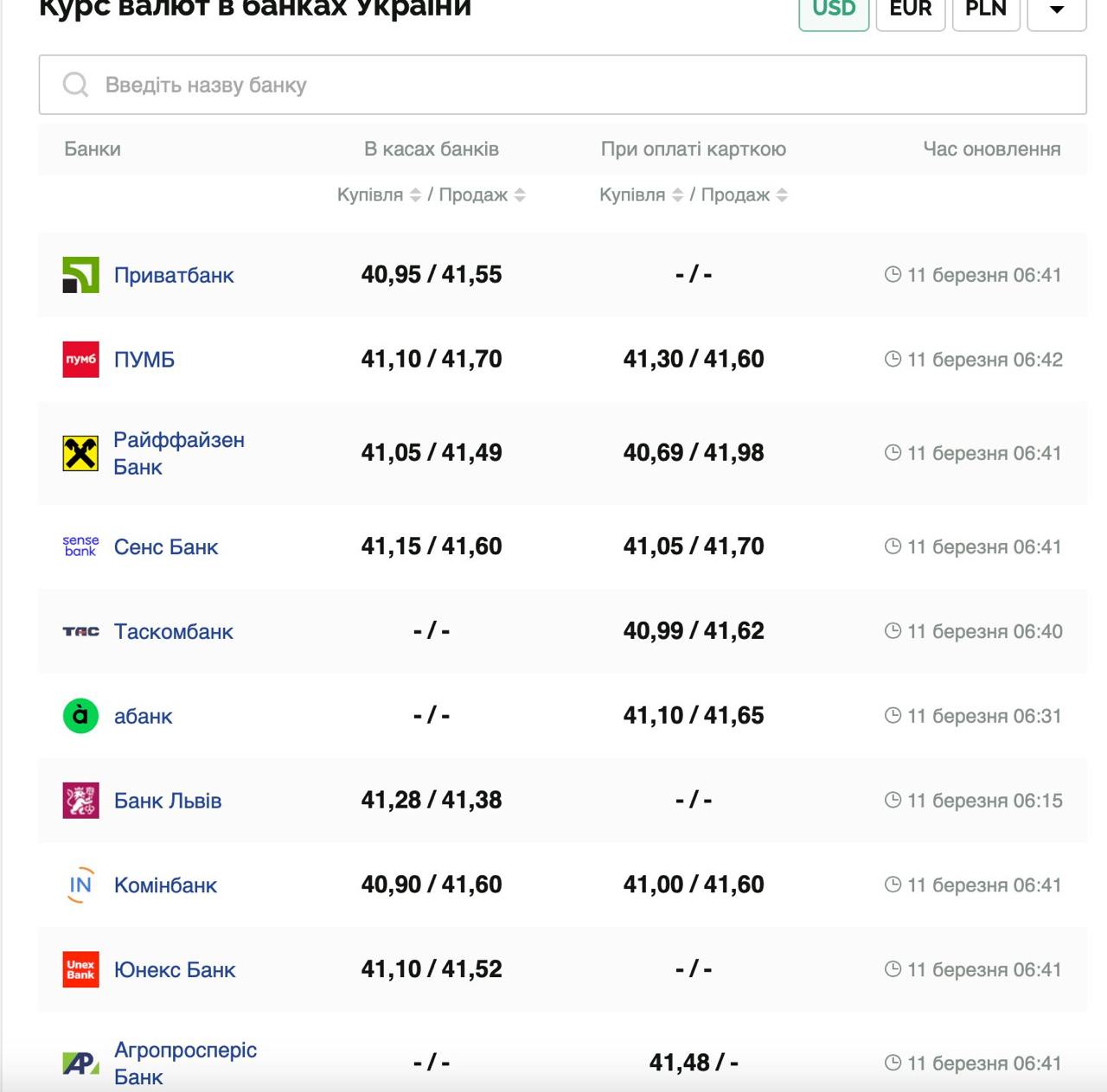
Task: Click the Raiffeisen Bank yellow logo
Action: (80, 453)
